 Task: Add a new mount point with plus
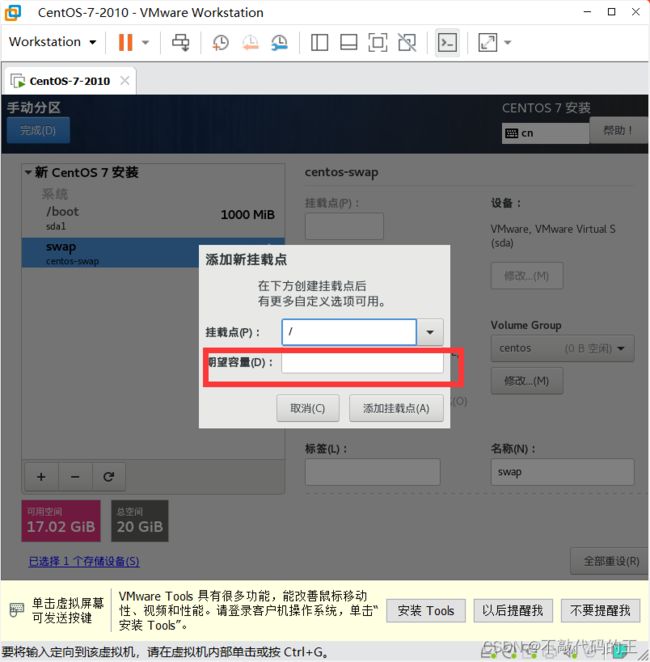41,477
